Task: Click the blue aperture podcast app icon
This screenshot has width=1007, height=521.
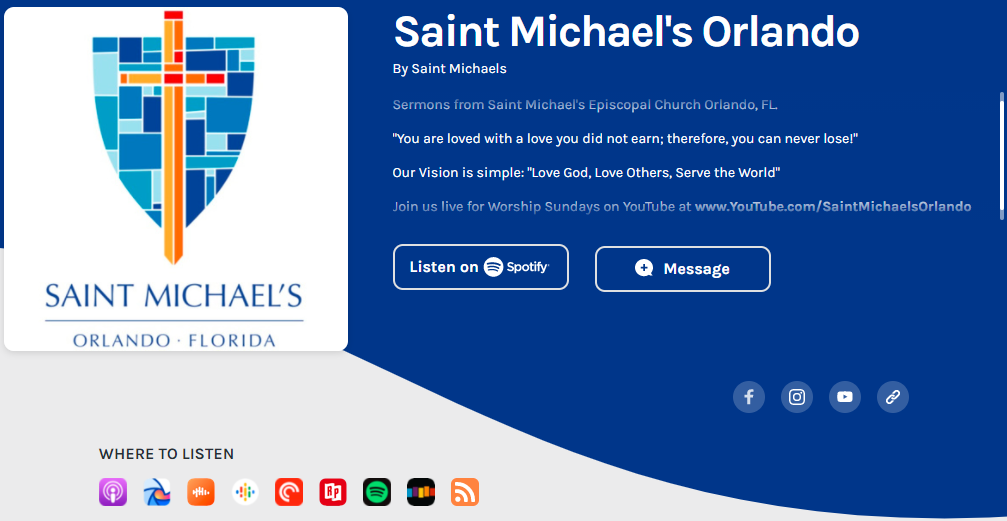Action: [x=157, y=492]
